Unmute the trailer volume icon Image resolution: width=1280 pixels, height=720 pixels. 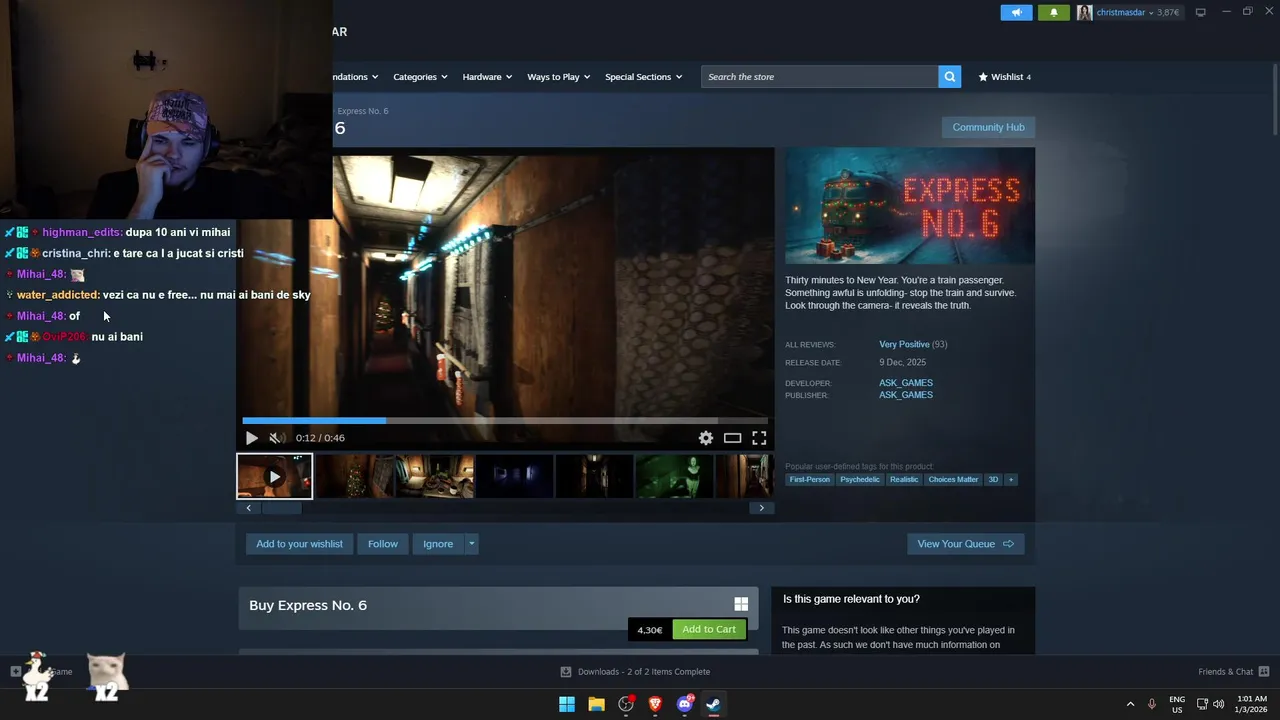pyautogui.click(x=275, y=438)
